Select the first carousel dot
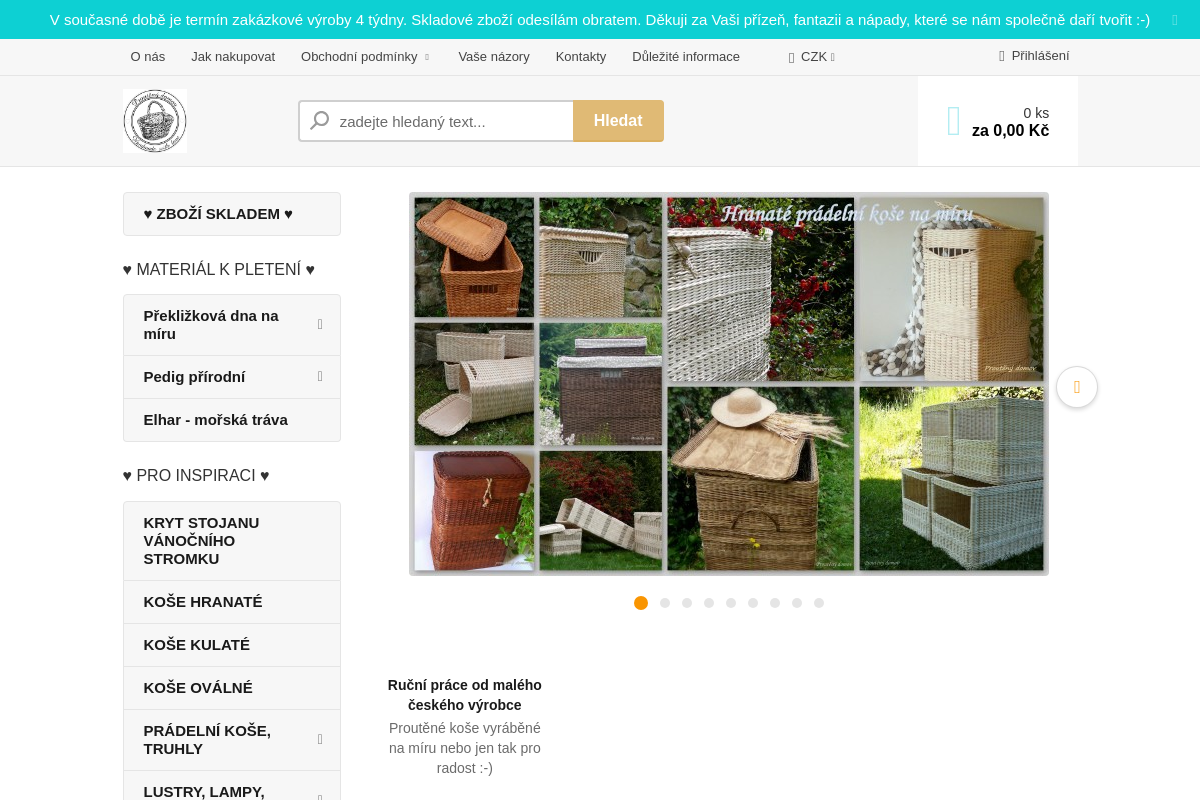Image resolution: width=1200 pixels, height=800 pixels. (x=641, y=603)
